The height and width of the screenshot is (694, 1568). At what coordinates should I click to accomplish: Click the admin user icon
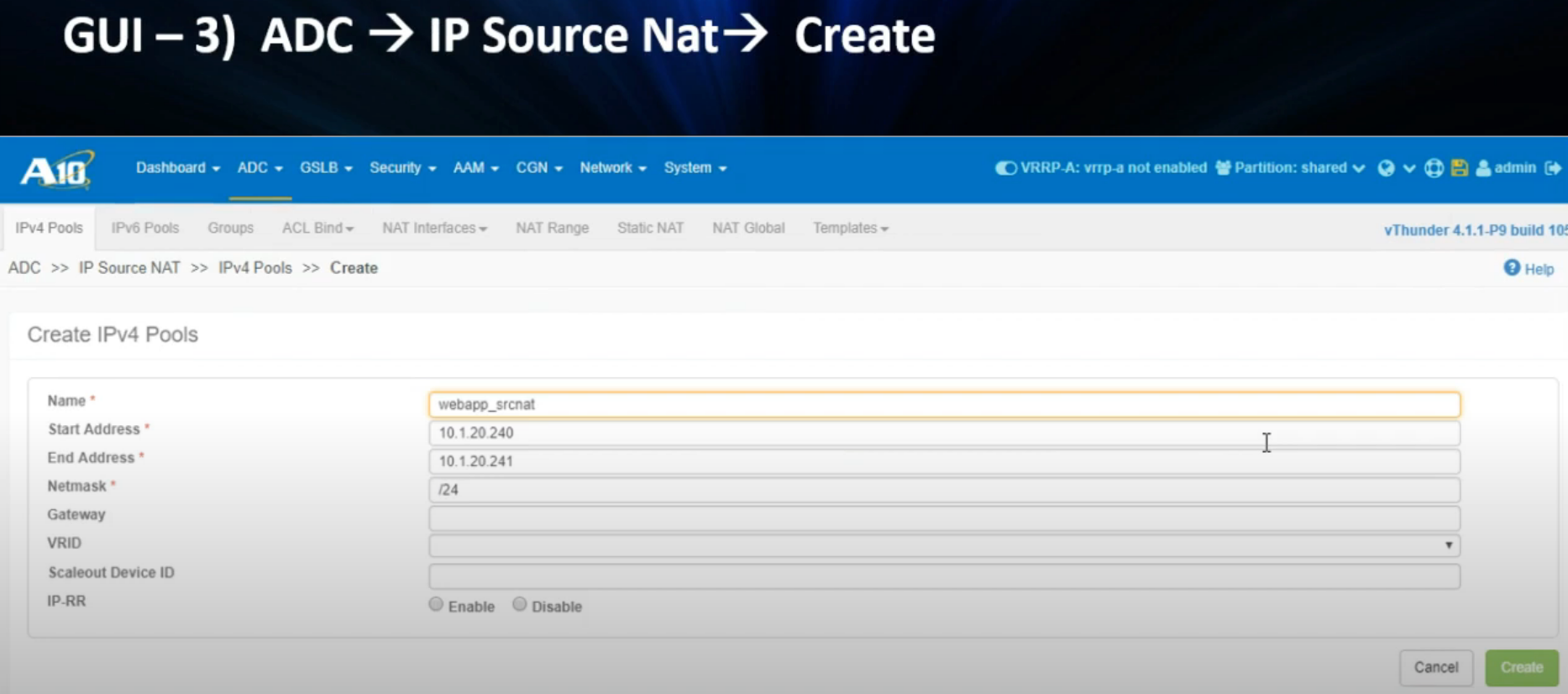click(x=1483, y=168)
